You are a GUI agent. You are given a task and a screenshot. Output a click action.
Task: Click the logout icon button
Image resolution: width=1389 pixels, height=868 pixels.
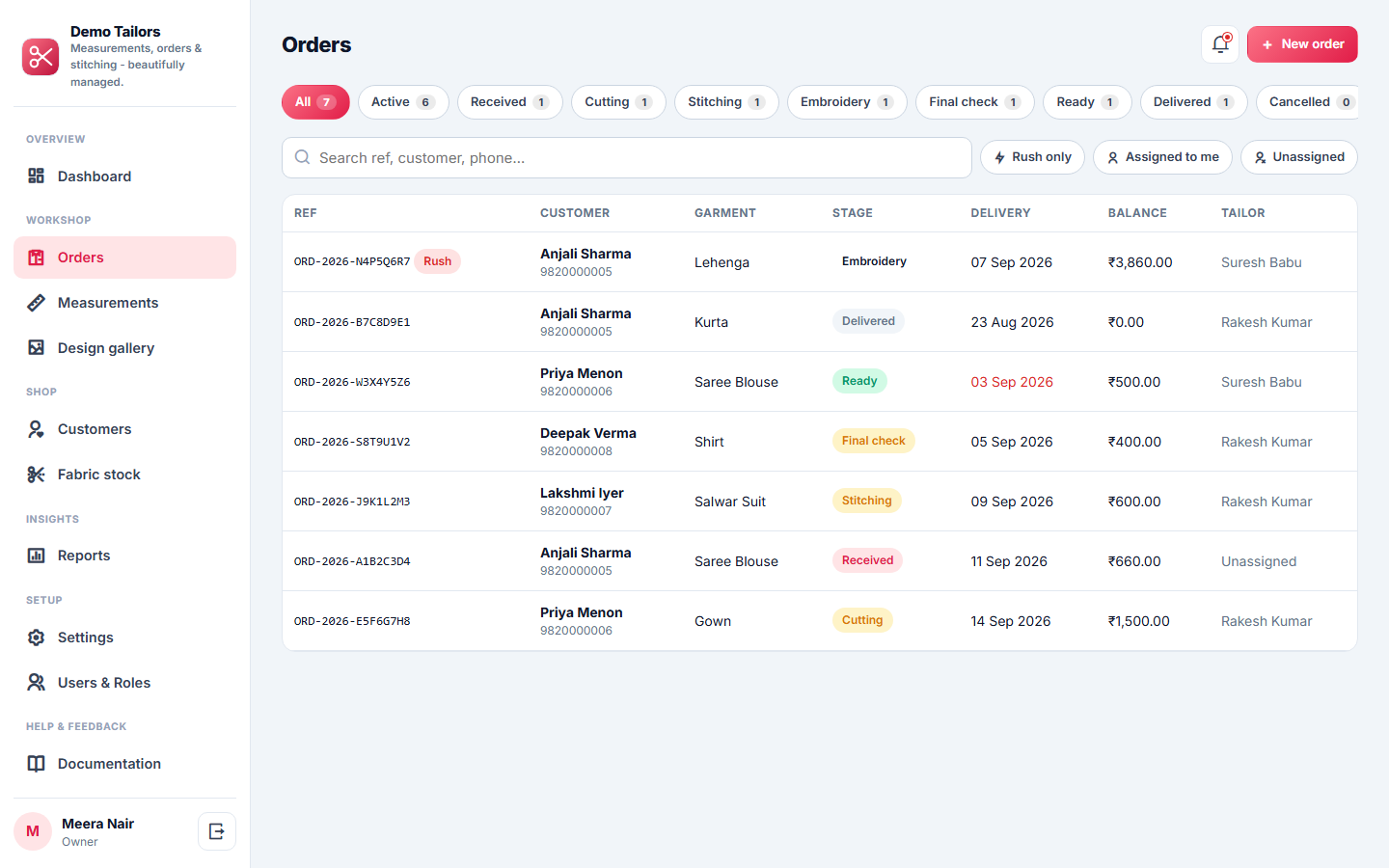(217, 831)
